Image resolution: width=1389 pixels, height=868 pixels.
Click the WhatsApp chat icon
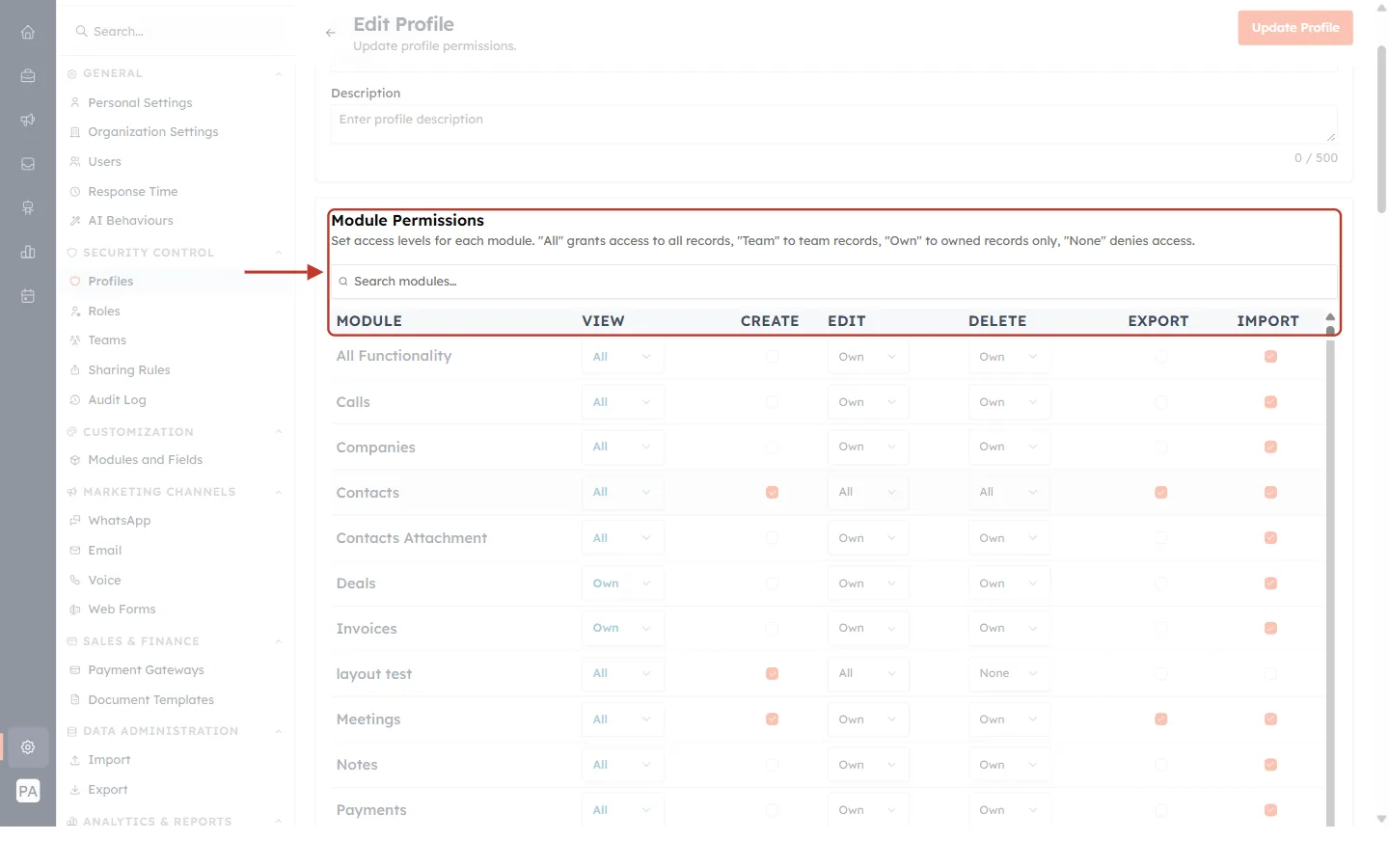[75, 521]
